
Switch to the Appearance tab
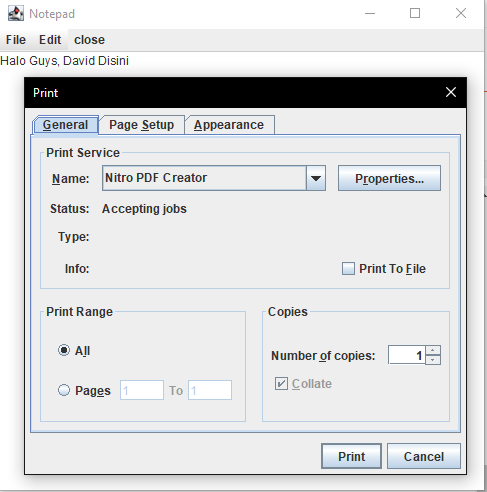pyautogui.click(x=229, y=125)
